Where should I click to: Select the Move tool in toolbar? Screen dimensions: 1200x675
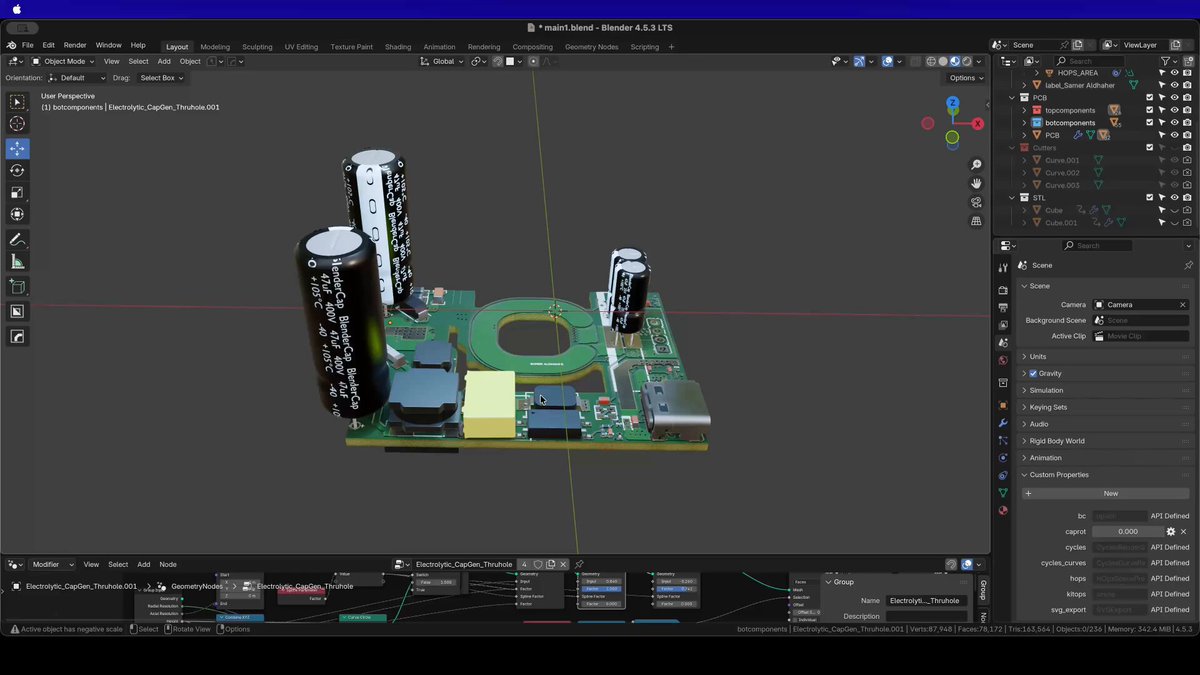click(x=17, y=148)
